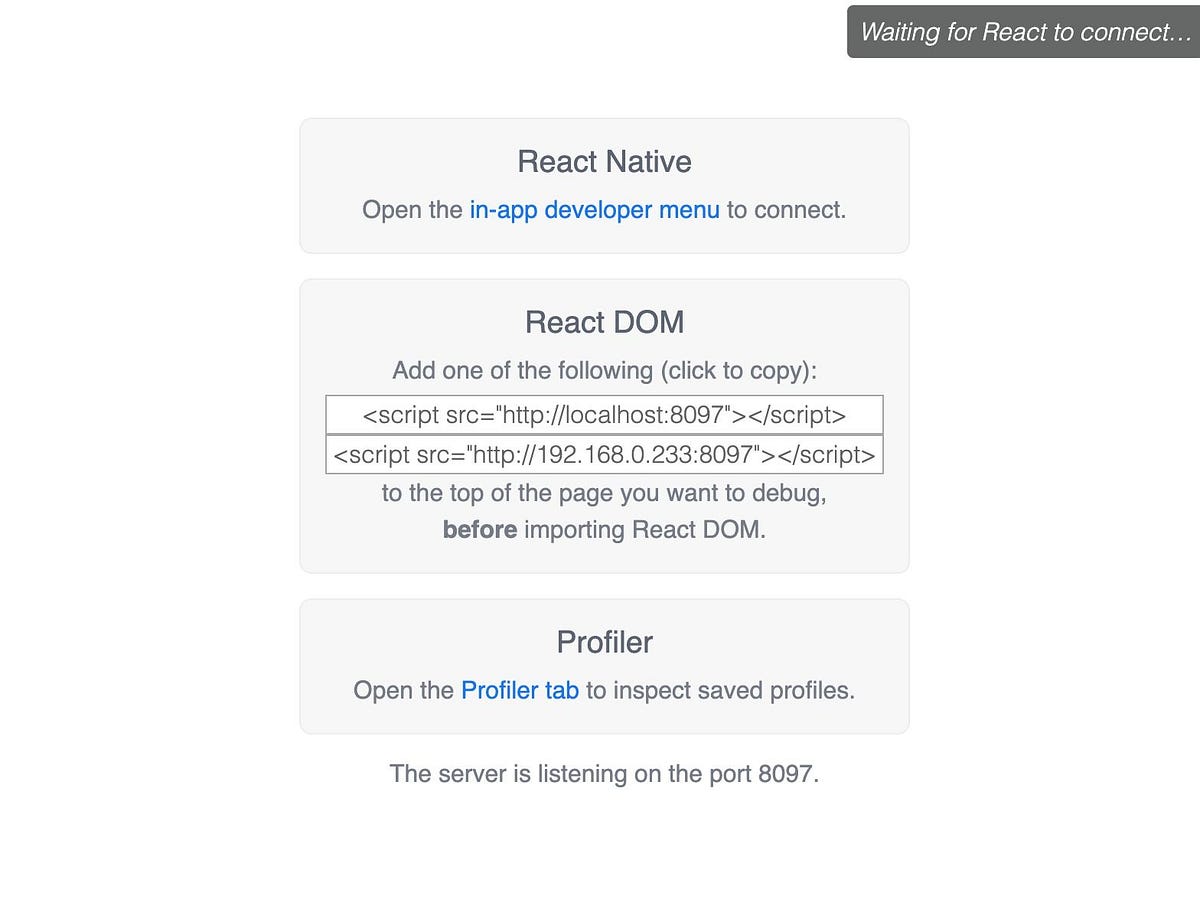The image size is (1200, 905).
Task: Select the React Native panel heading
Action: click(604, 161)
